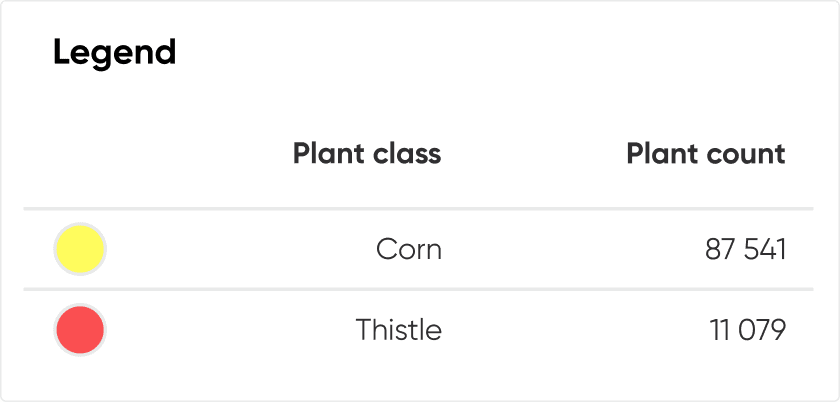Screen dimensions: 840x402
Task: Click the word Corn in the legend
Action: [408, 249]
